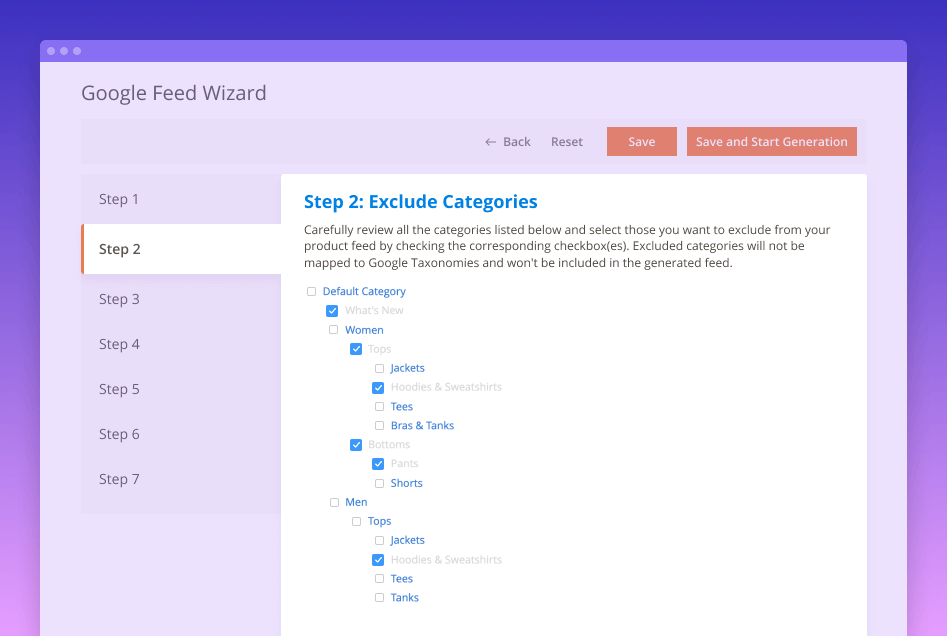Switch to Step 1
Screen dimensions: 947x636
(x=118, y=199)
